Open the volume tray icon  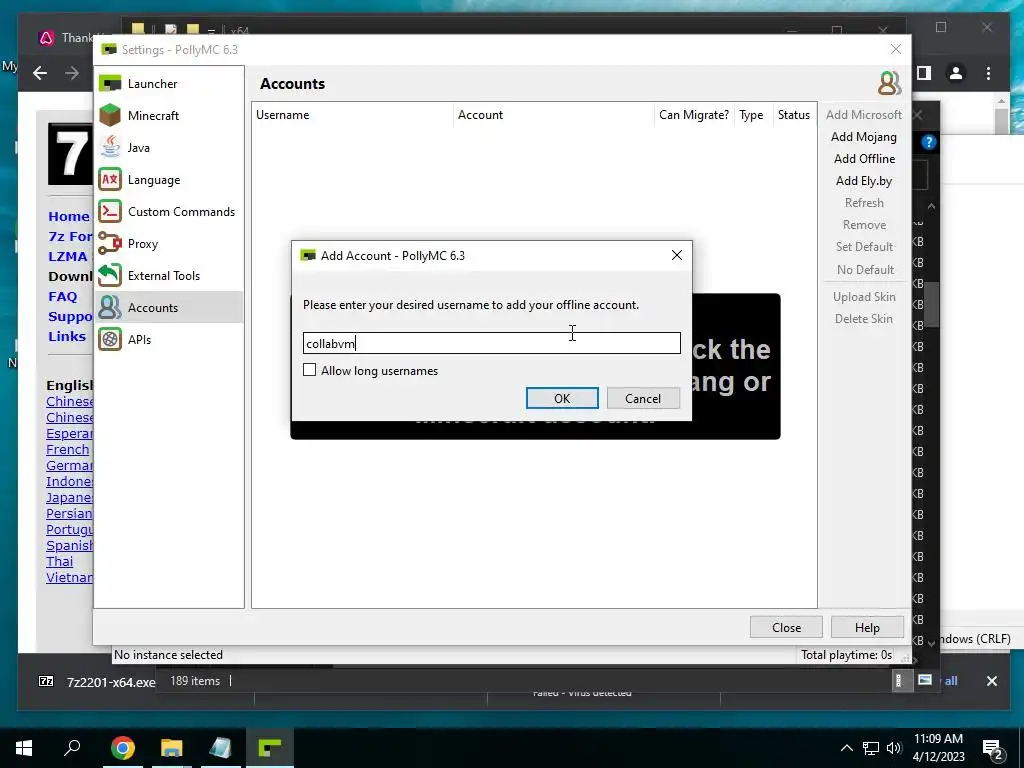click(x=894, y=748)
